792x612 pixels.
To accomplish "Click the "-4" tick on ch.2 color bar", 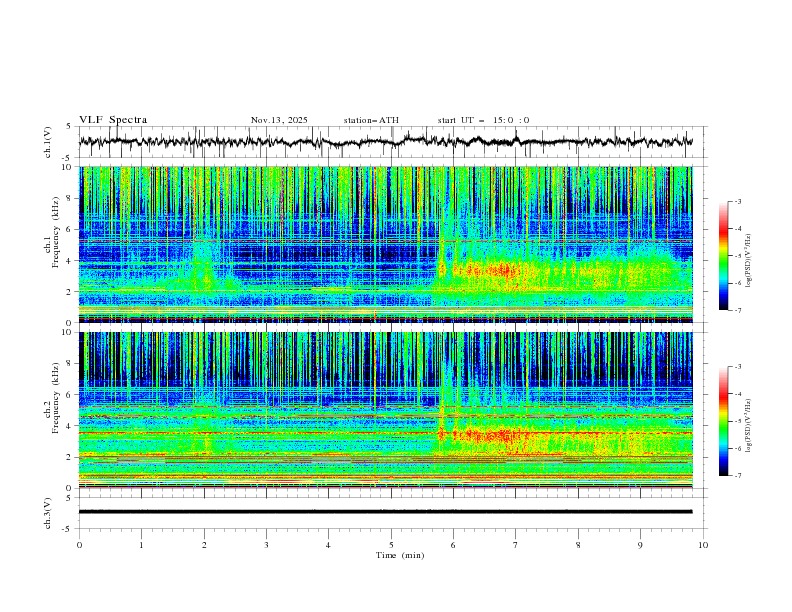I will click(738, 394).
